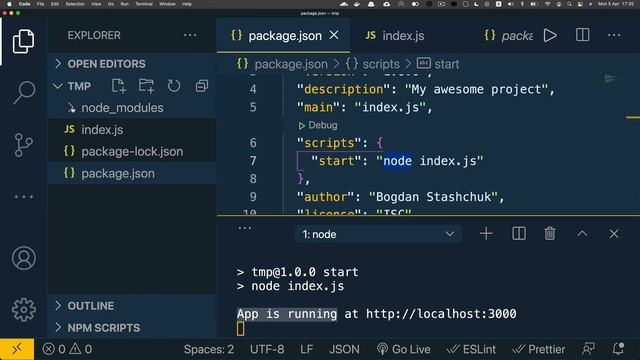Expand the NPM Scripts section
640x360 pixels.
pos(132,328)
